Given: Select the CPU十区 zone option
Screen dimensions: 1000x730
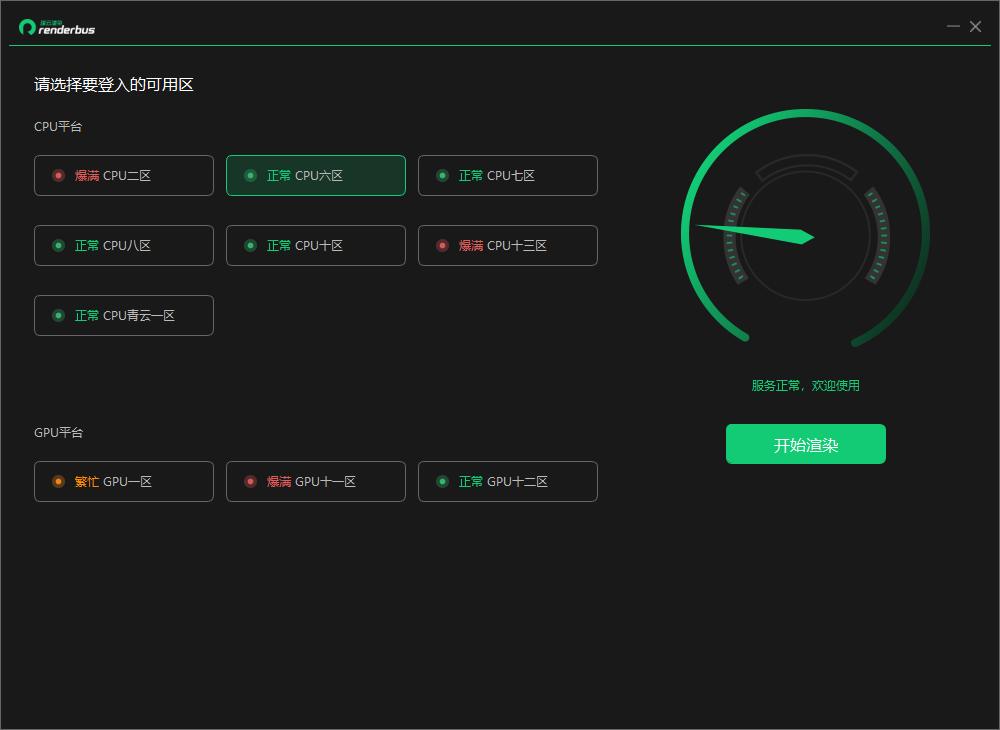Looking at the screenshot, I should [x=316, y=245].
